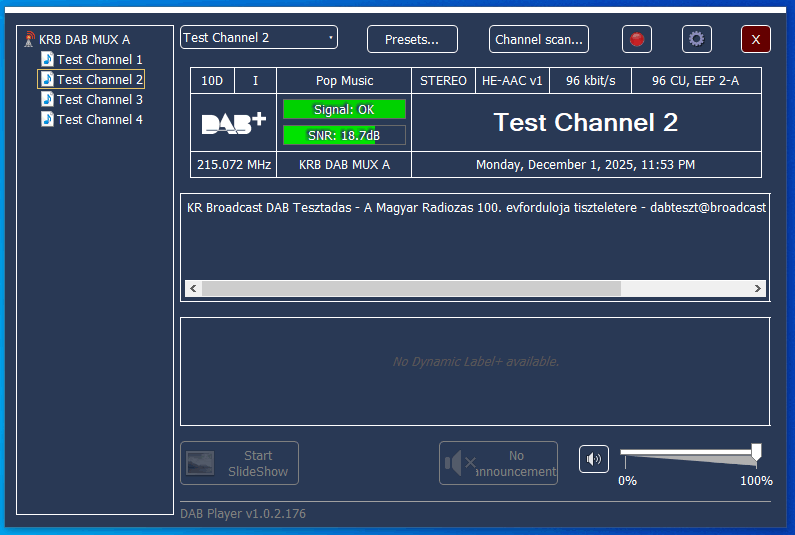Image resolution: width=795 pixels, height=535 pixels.
Task: Click the volume slider handle
Action: tap(756, 453)
